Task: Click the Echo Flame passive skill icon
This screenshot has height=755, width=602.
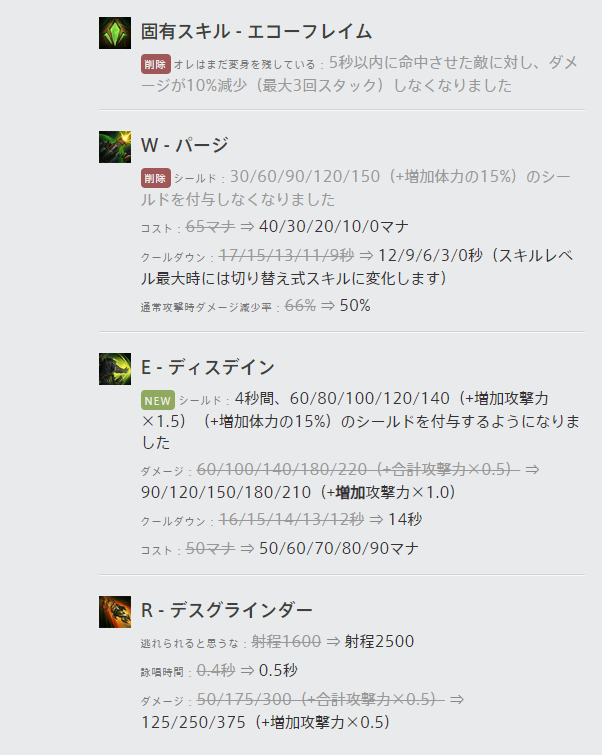Action: [115, 33]
